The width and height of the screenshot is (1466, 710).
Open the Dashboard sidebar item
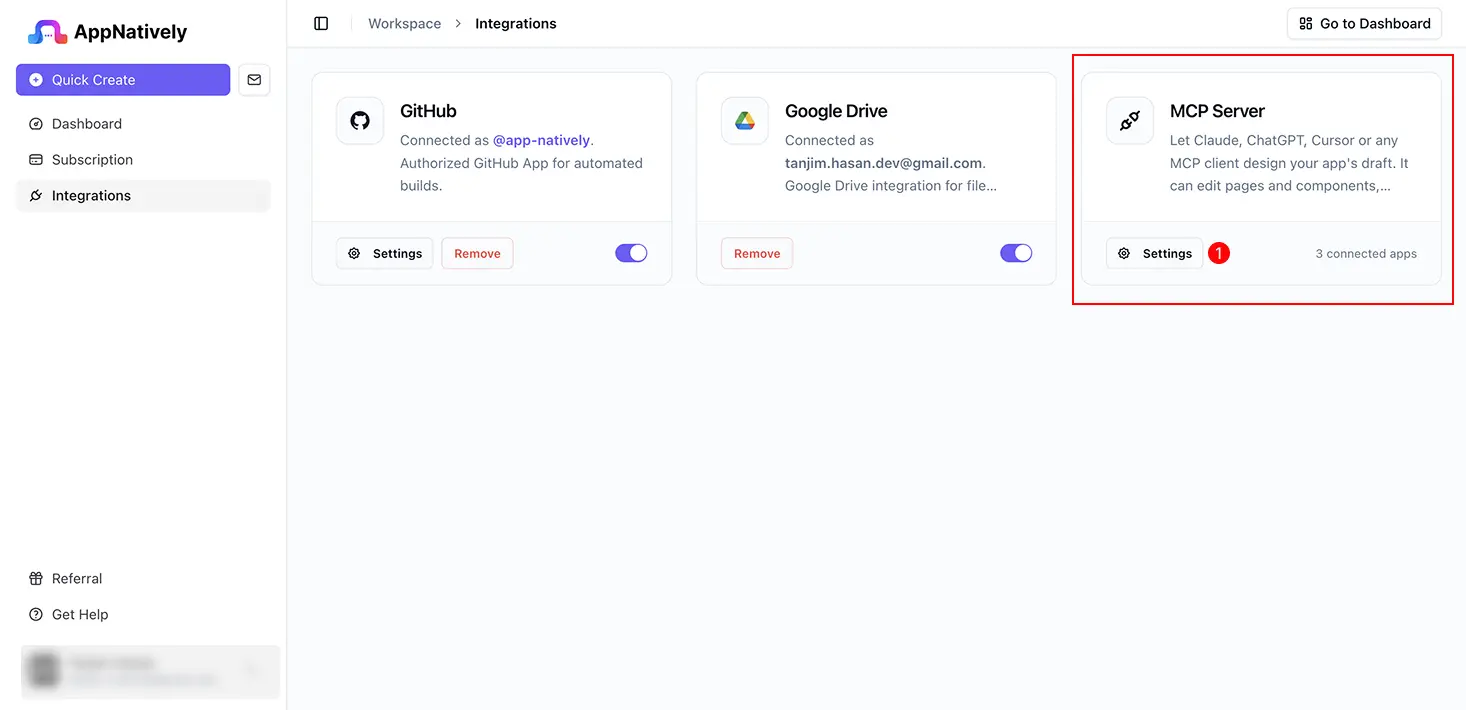[x=143, y=124]
